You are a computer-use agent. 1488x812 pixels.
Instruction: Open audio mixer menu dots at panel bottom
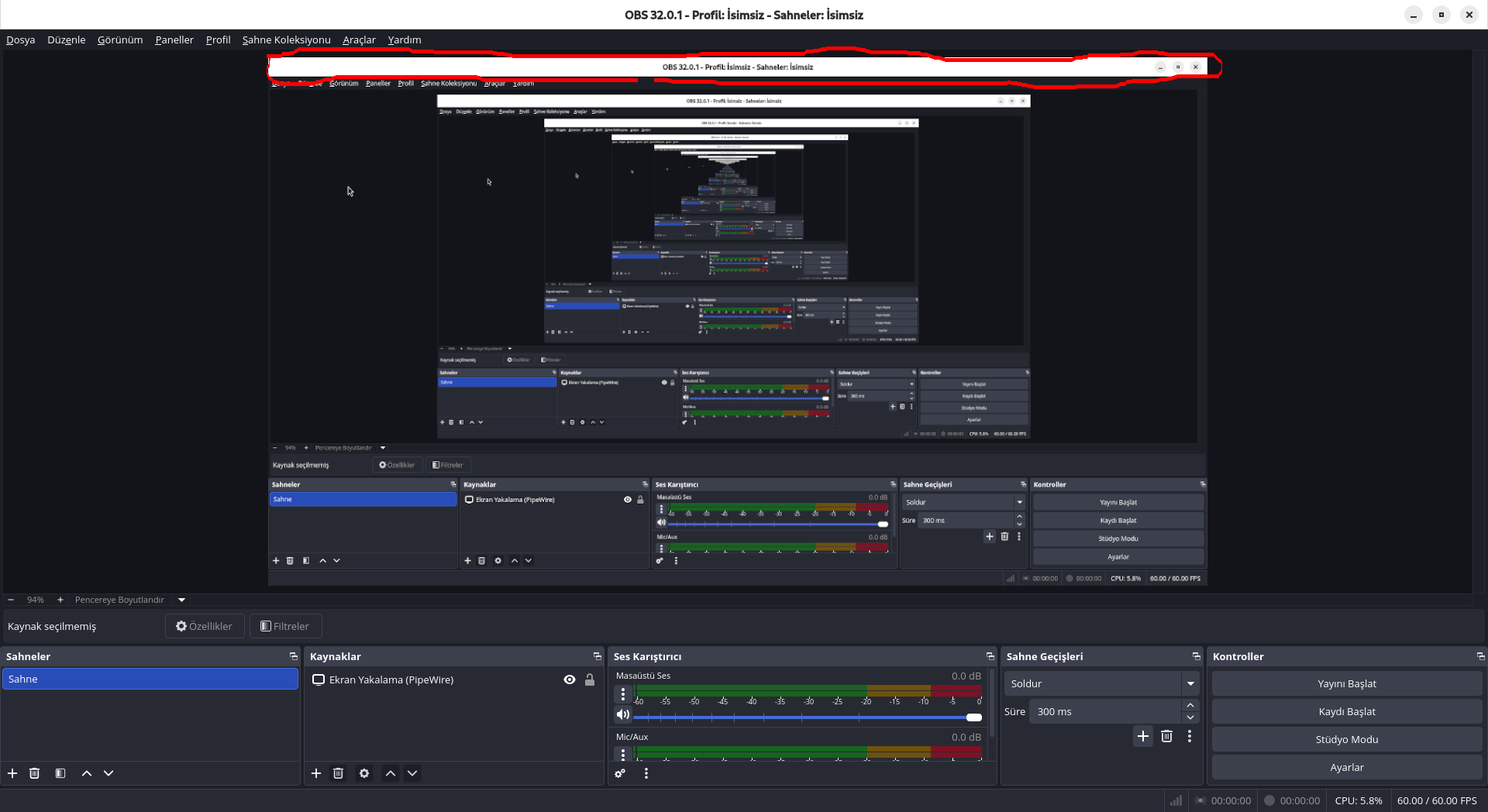[646, 773]
